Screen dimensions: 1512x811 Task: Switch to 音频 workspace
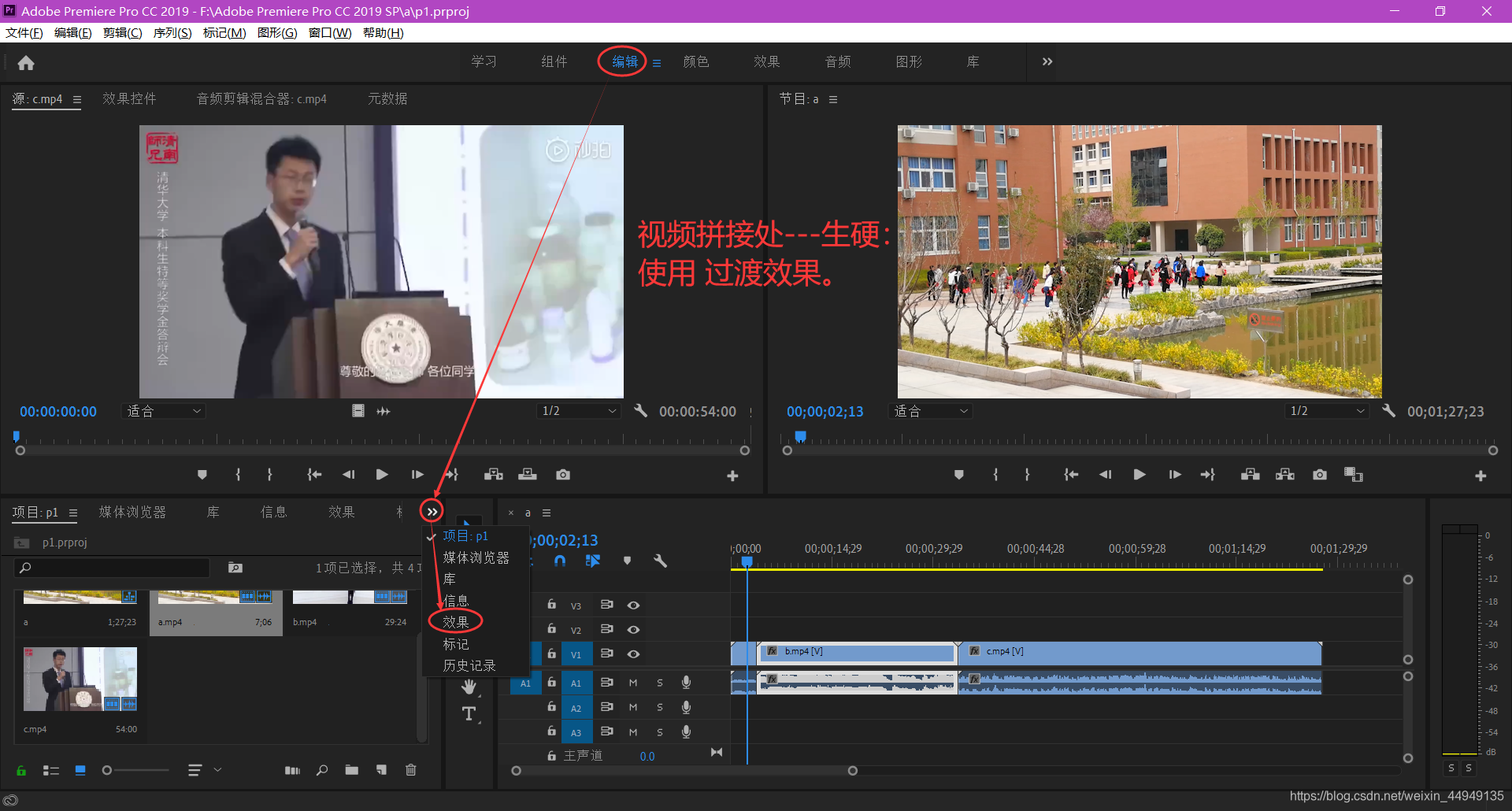838,61
